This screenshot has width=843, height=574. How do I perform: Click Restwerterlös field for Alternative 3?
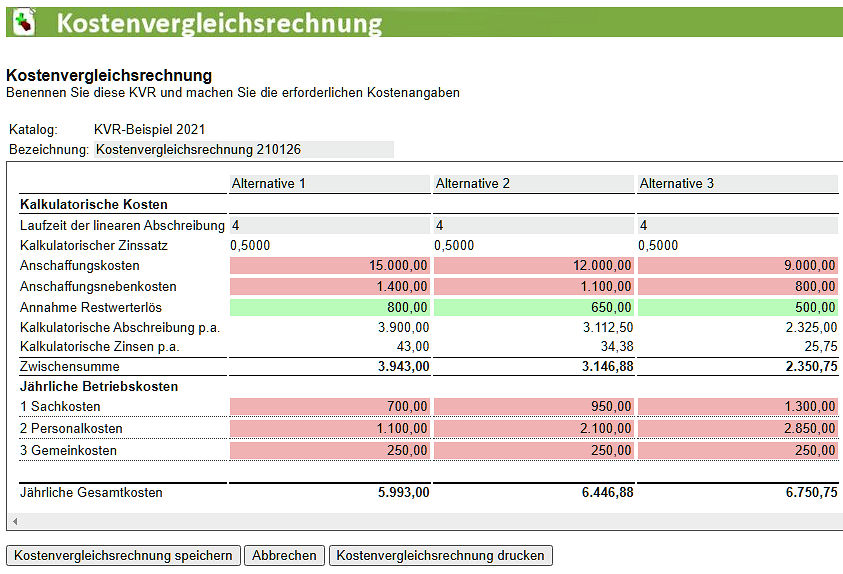738,308
